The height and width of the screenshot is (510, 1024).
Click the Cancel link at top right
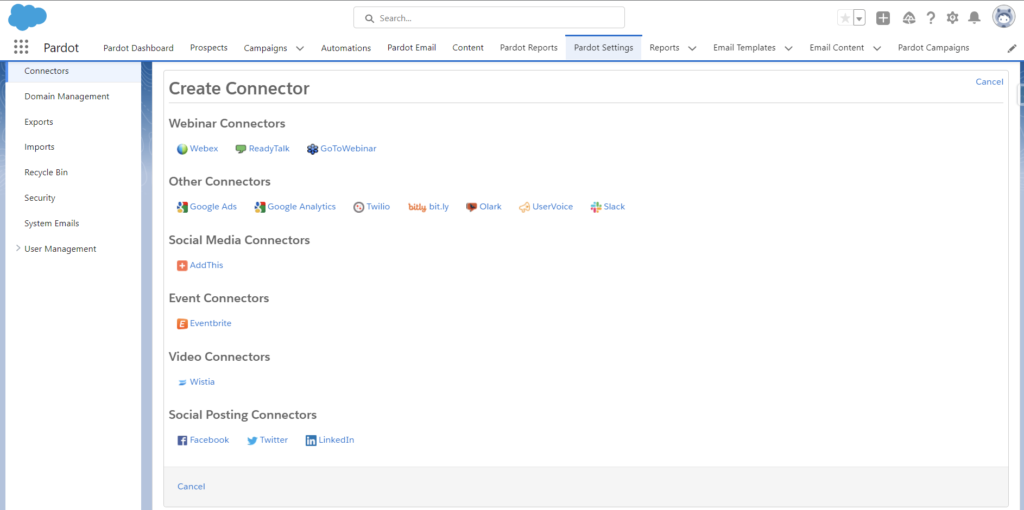989,82
